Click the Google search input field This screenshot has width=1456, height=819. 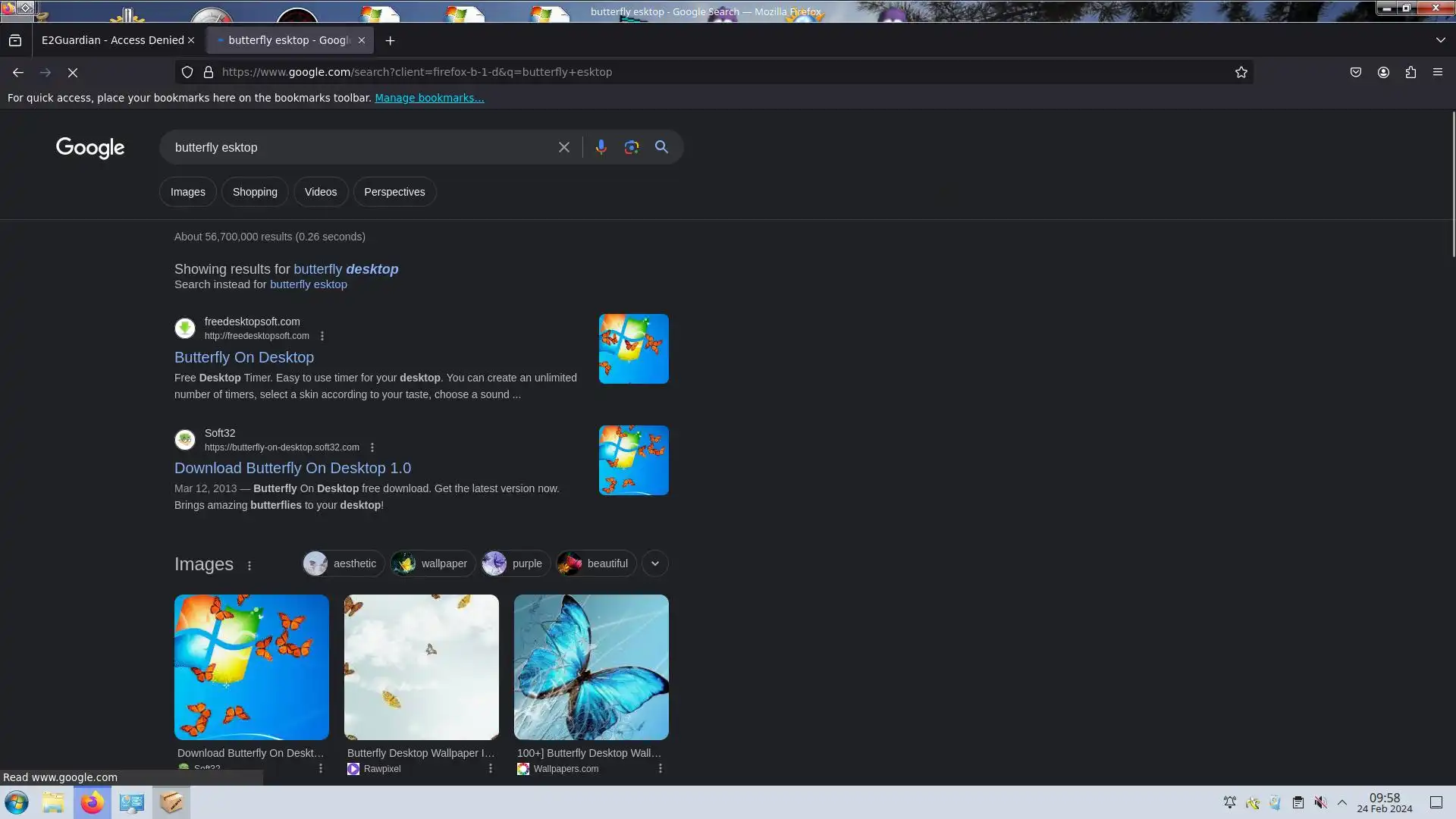[x=356, y=147]
